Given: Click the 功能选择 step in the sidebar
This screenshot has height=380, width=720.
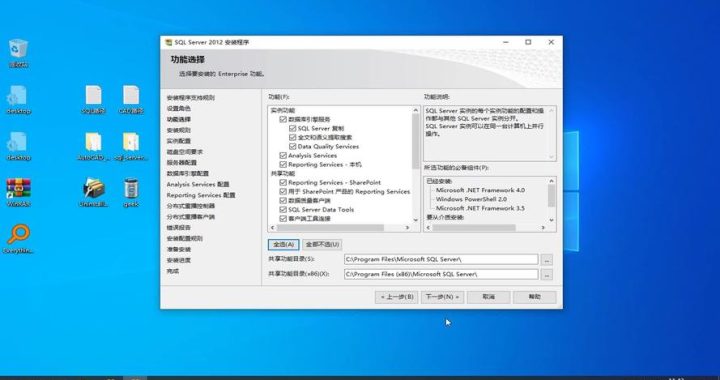Looking at the screenshot, I should pyautogui.click(x=179, y=119).
